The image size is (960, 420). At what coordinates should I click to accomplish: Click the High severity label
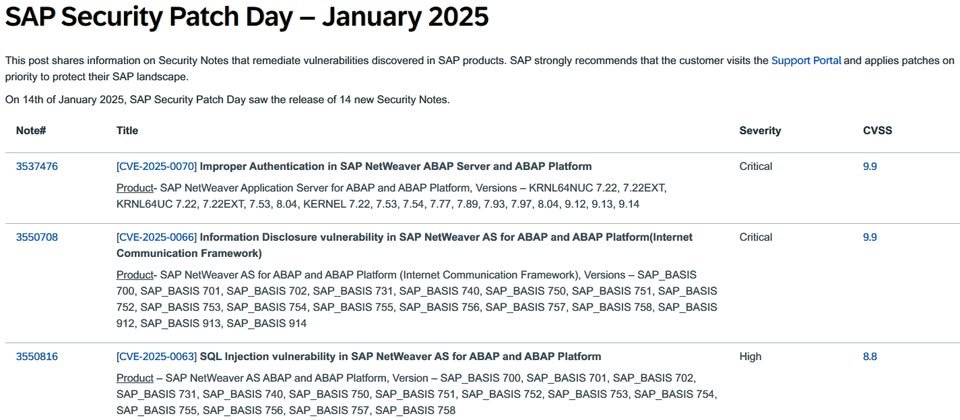point(749,356)
